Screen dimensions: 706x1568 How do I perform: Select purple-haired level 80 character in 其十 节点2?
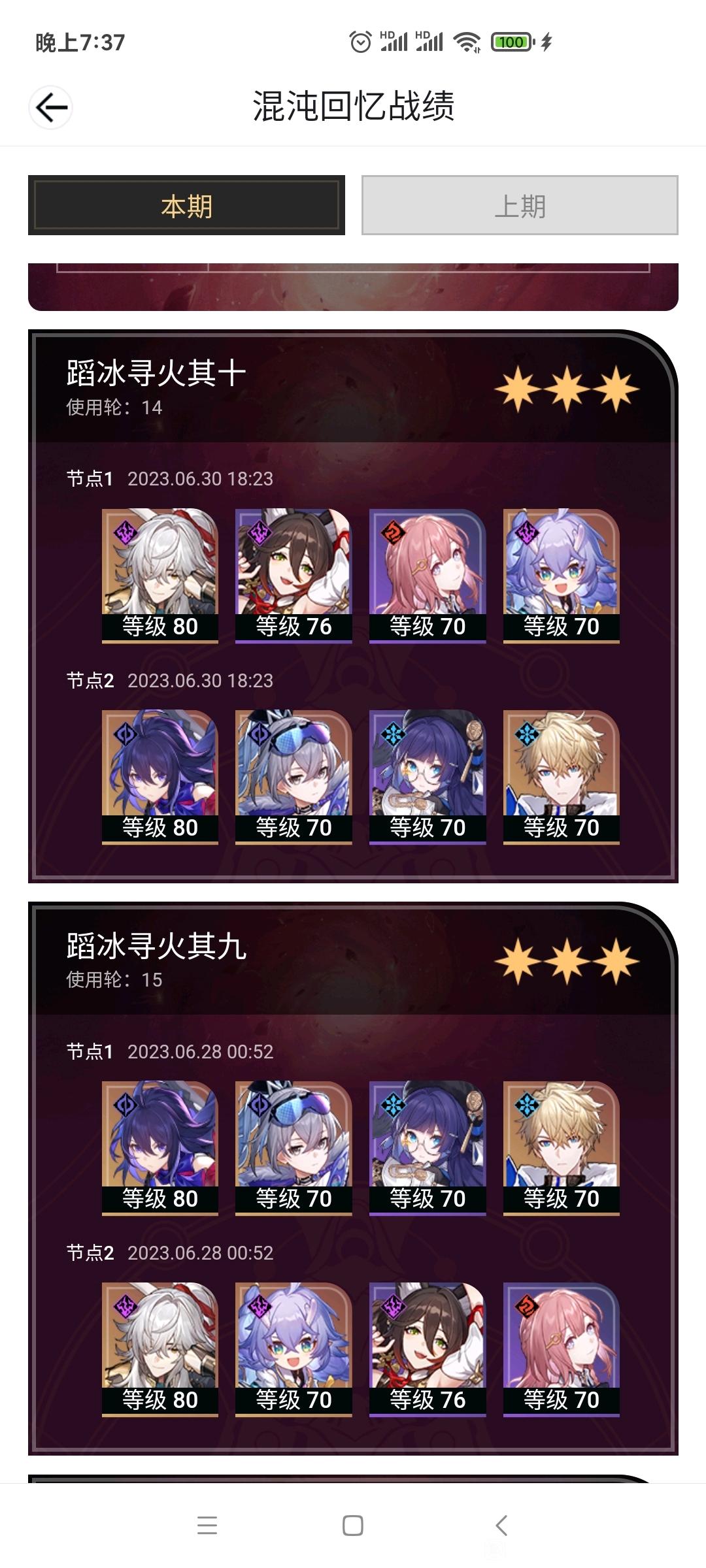point(160,777)
